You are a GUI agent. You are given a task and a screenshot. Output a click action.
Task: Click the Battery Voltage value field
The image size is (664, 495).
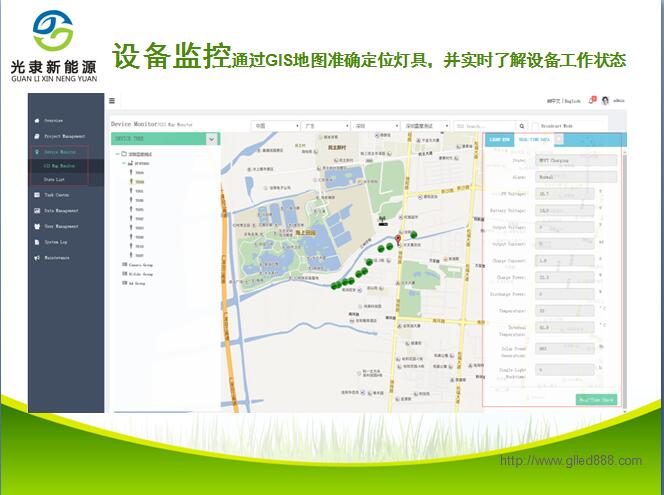pyautogui.click(x=564, y=210)
